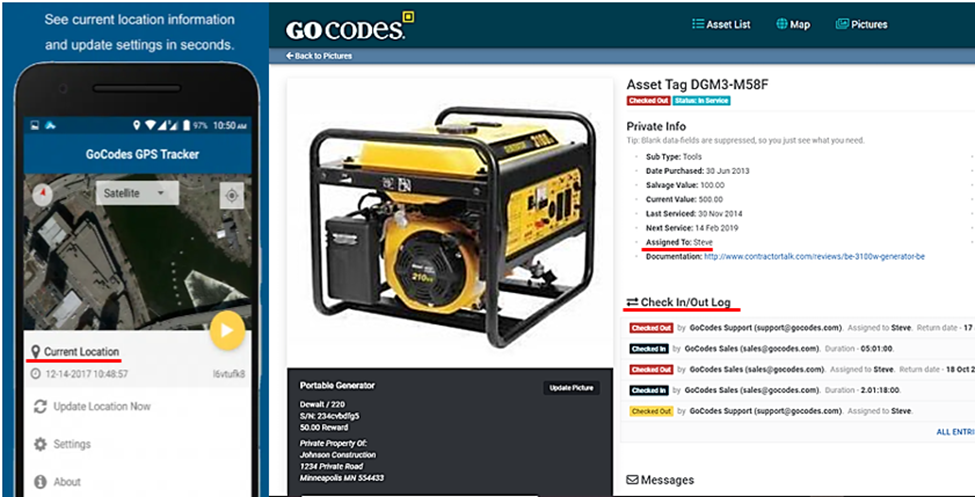Image resolution: width=975 pixels, height=497 pixels.
Task: Click the image icon next to Pictures
Action: coord(842,24)
